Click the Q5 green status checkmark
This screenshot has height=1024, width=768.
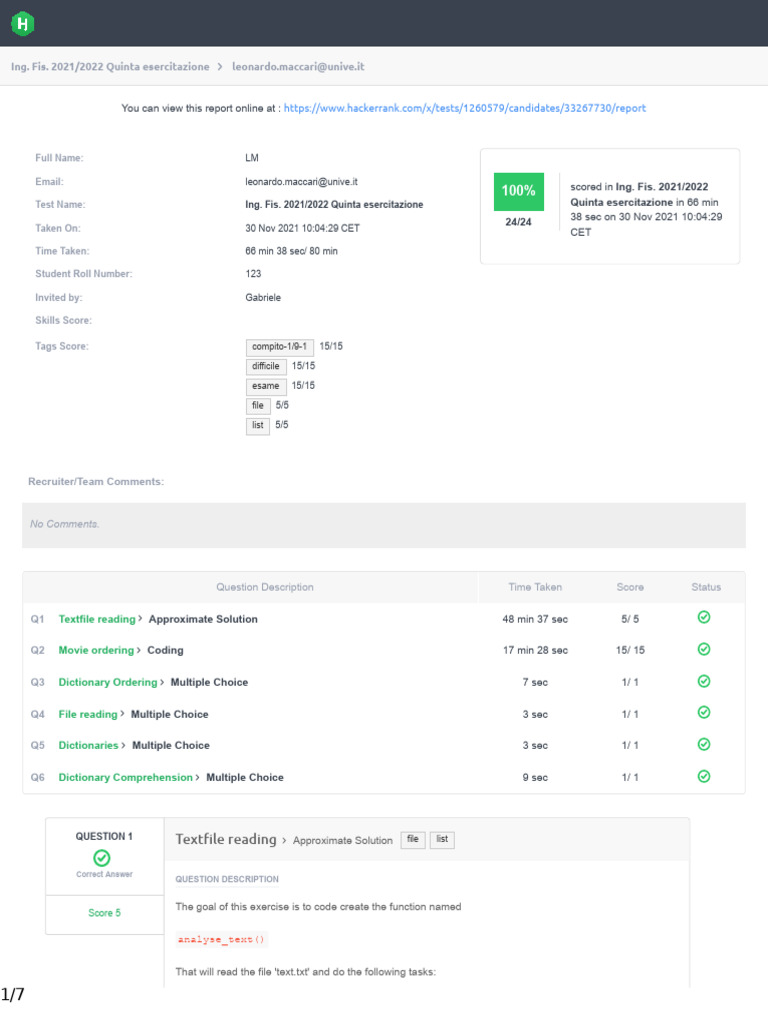pos(704,745)
